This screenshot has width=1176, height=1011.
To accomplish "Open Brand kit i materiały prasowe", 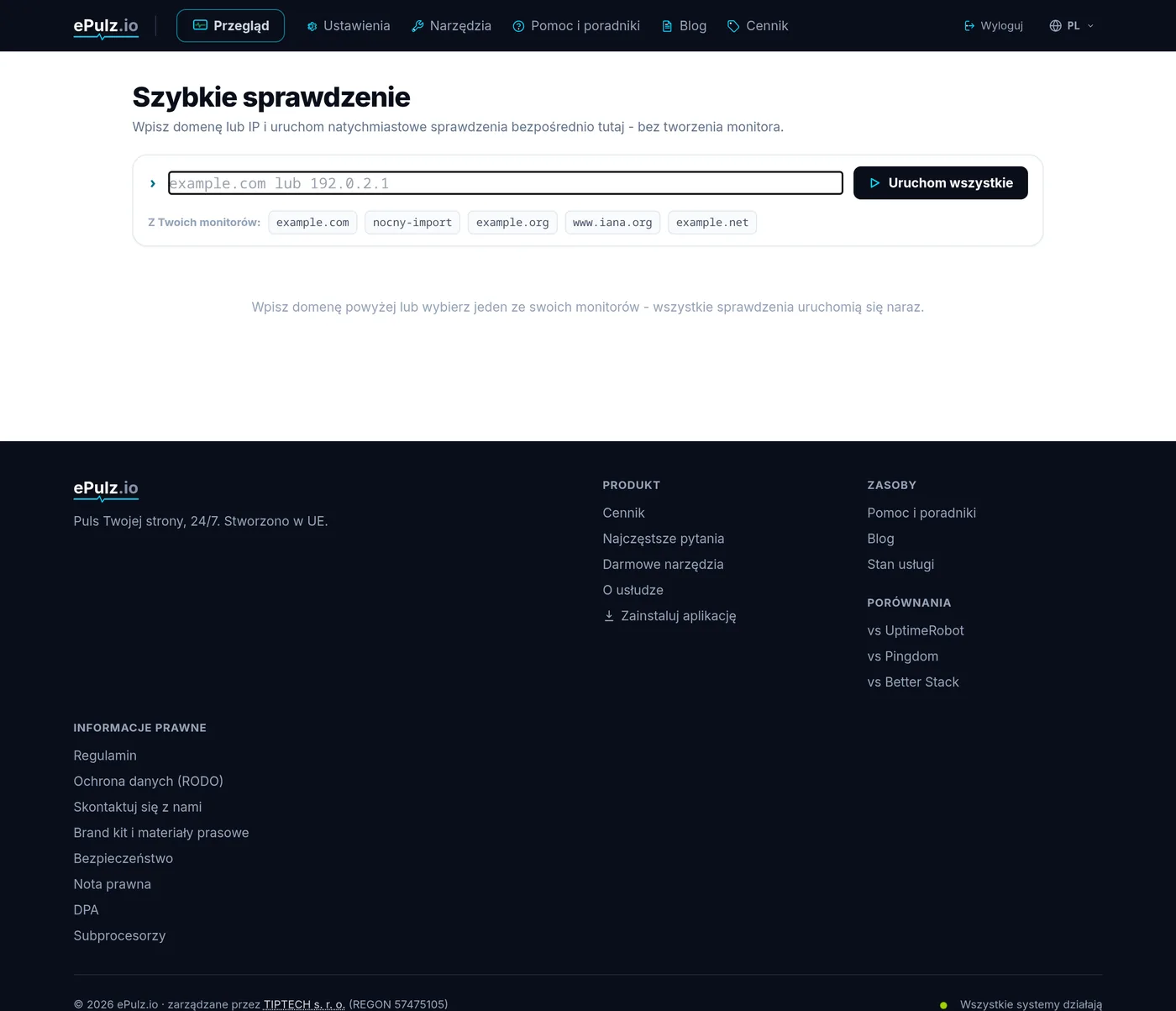I will (161, 833).
